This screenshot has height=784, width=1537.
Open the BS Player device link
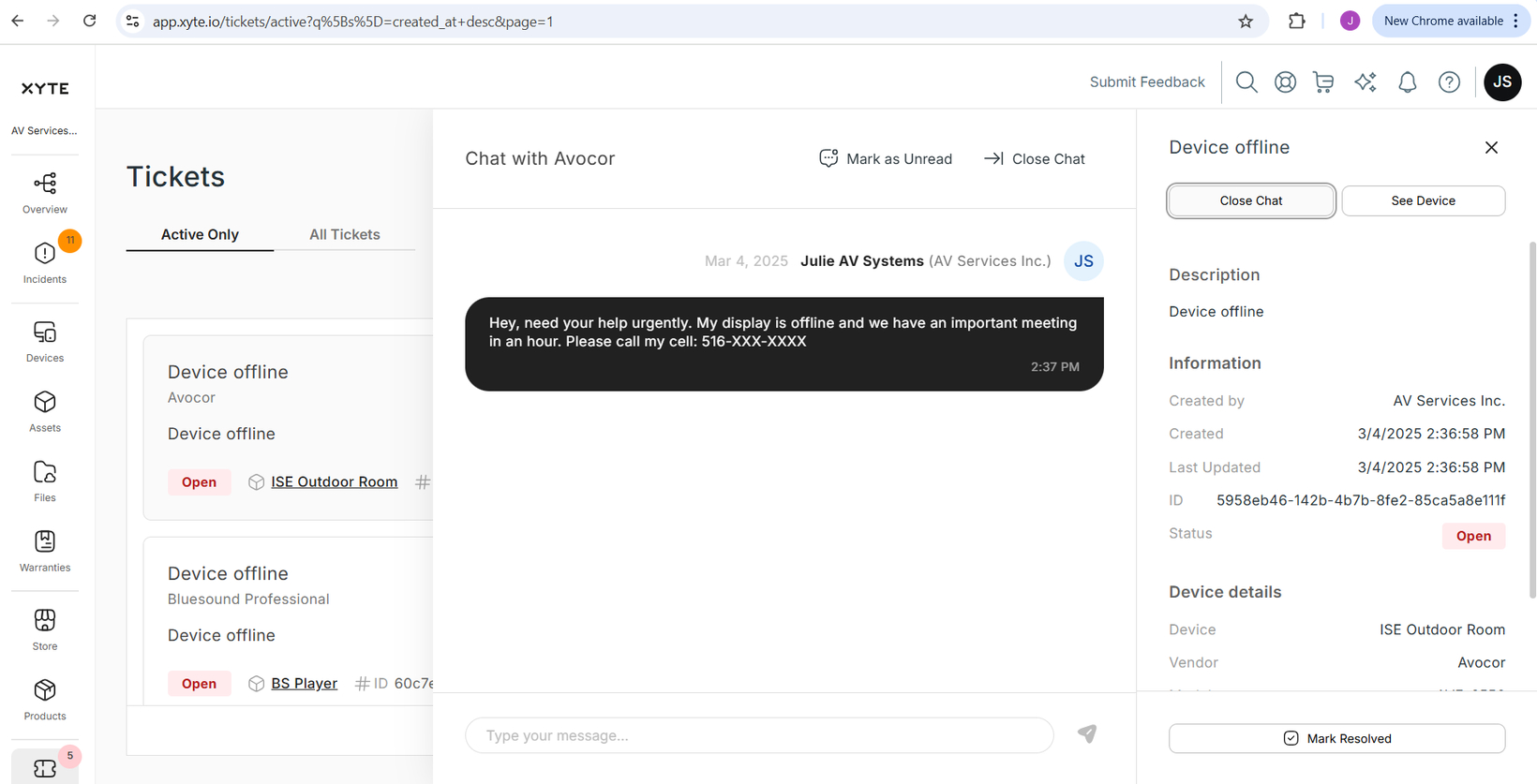[304, 683]
